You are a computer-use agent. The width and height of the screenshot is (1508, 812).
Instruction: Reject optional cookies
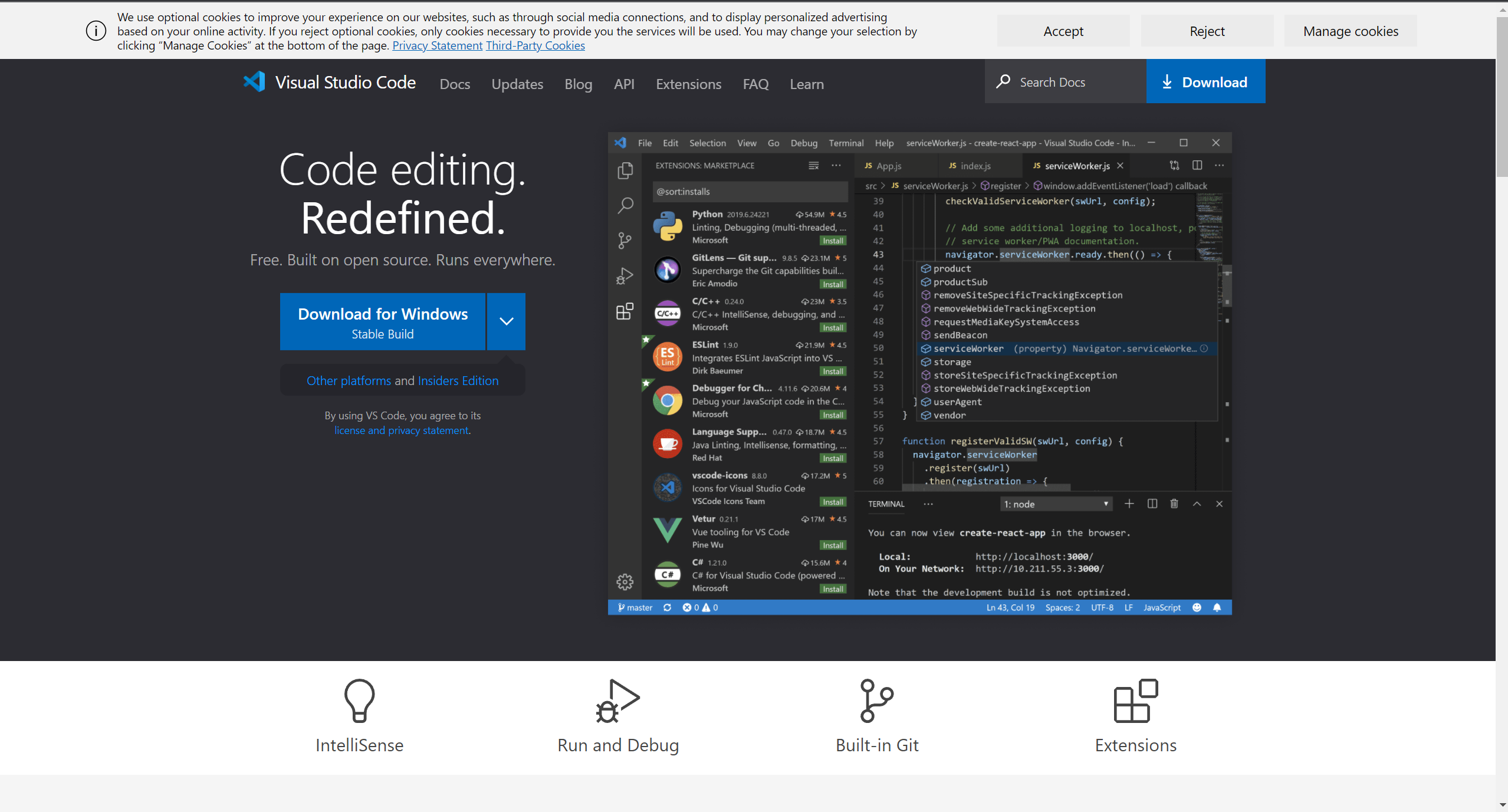pos(1207,31)
